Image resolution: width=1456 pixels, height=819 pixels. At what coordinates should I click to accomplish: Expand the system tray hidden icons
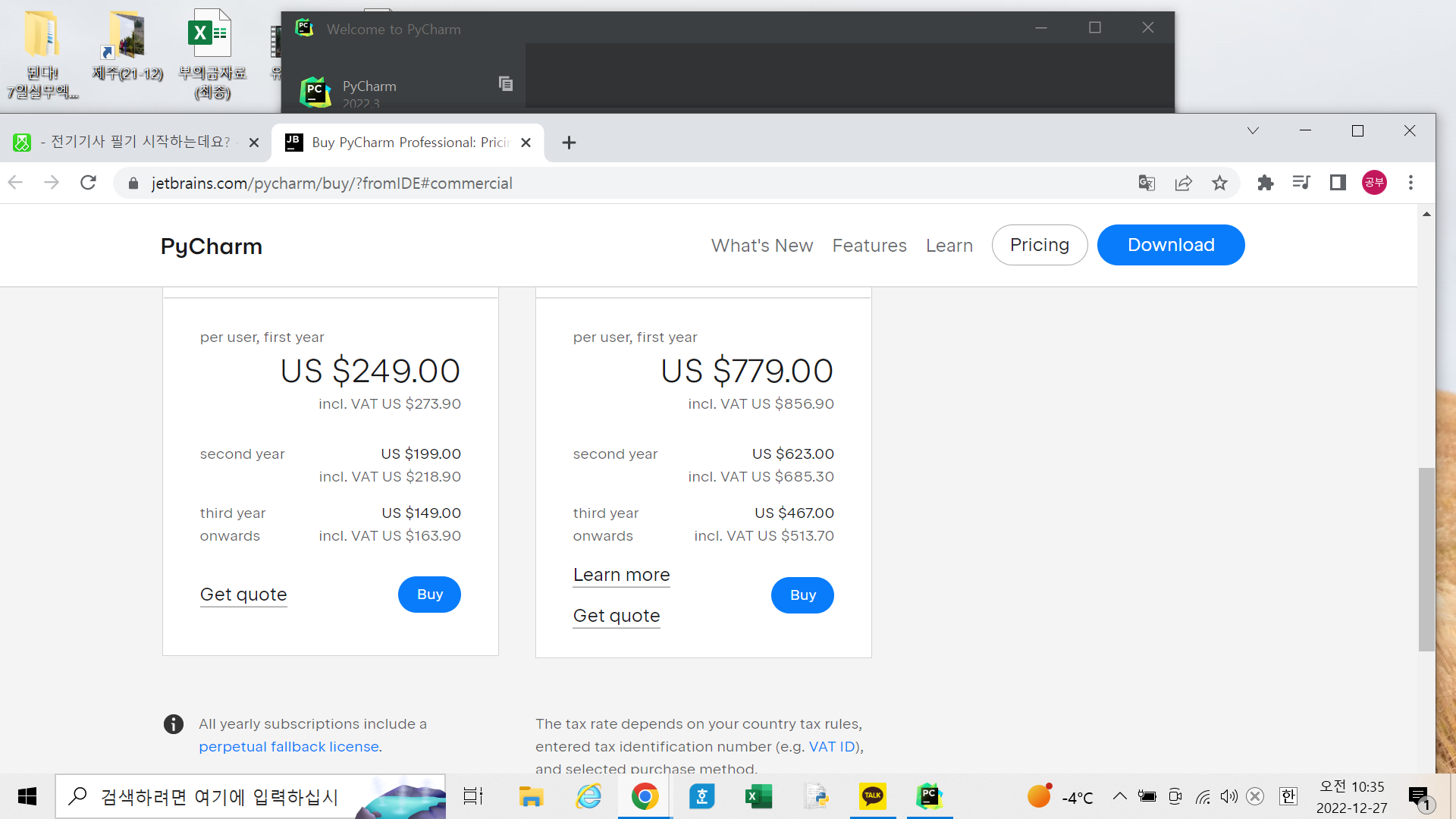click(1119, 796)
